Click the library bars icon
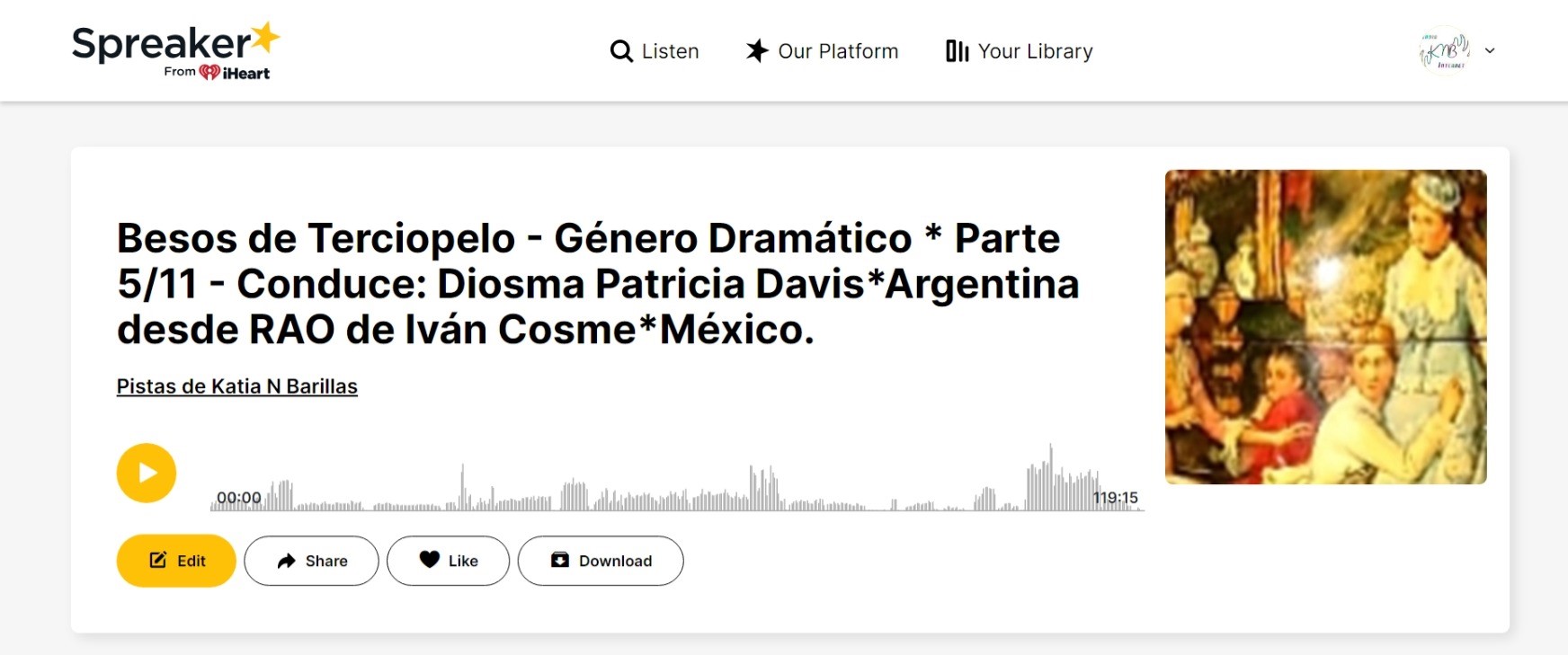Screen dimensions: 1568x655 coord(958,51)
